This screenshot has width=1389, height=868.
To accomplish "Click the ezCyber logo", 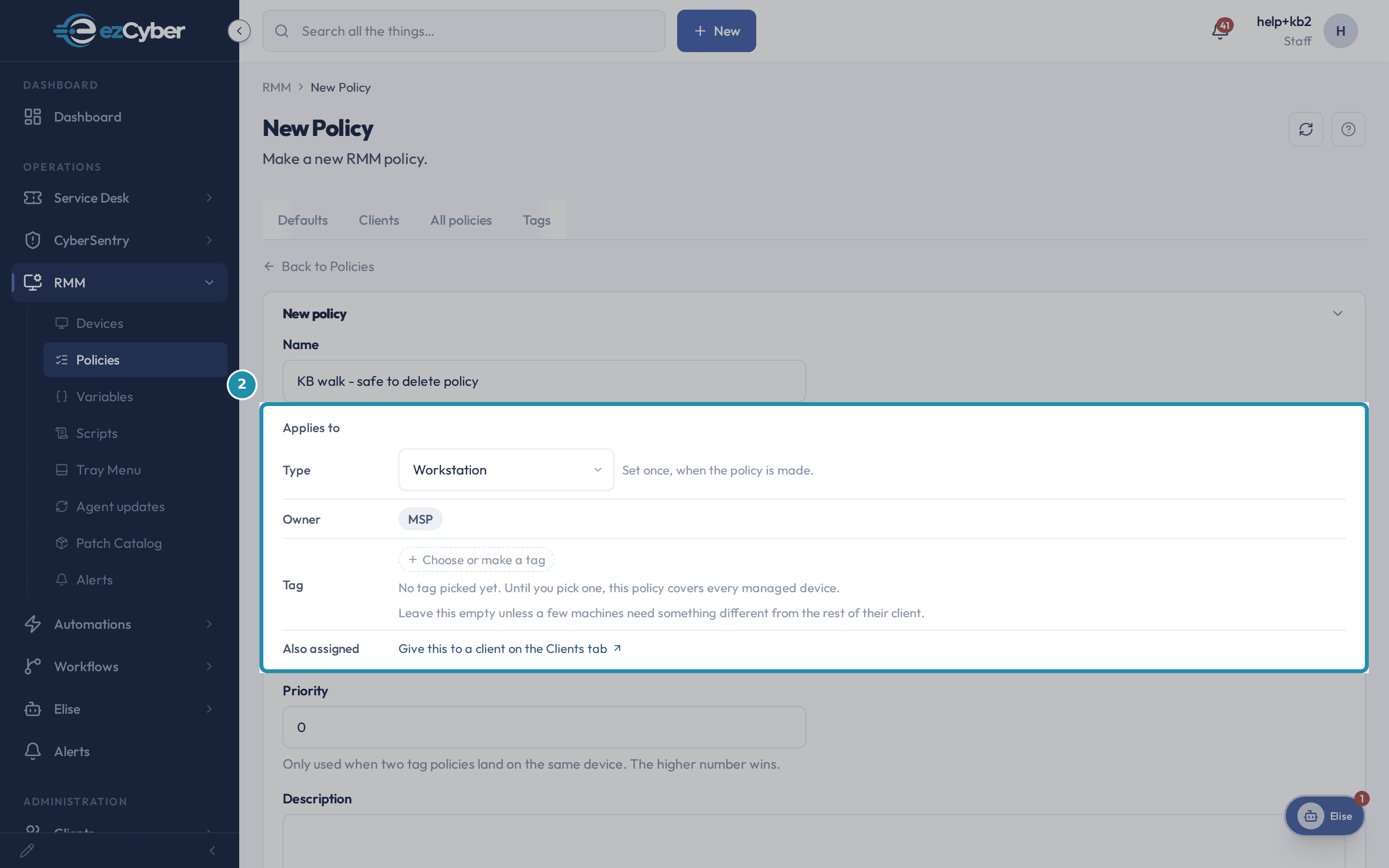I will tap(120, 30).
